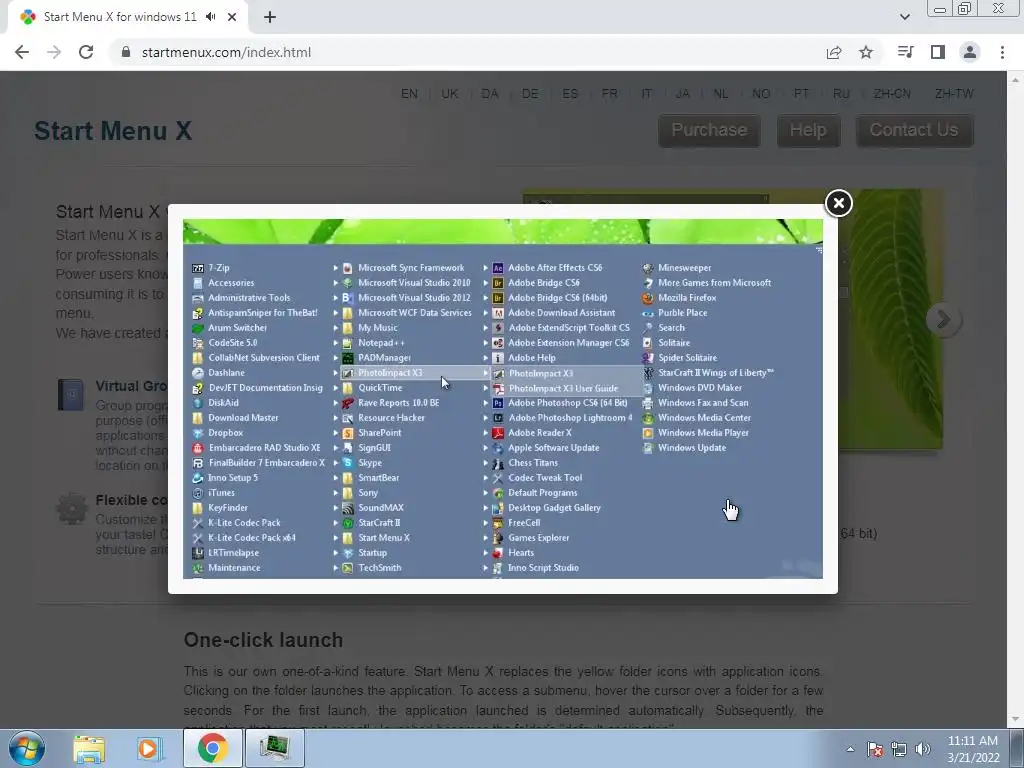The height and width of the screenshot is (768, 1024).
Task: Click the browser Back arrow
Action: pyautogui.click(x=22, y=52)
